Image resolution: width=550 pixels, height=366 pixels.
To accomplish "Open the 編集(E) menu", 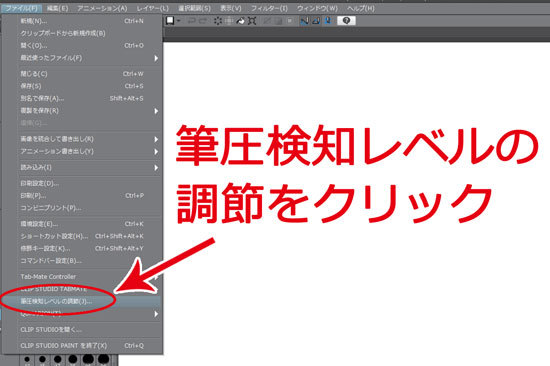I will coord(58,8).
